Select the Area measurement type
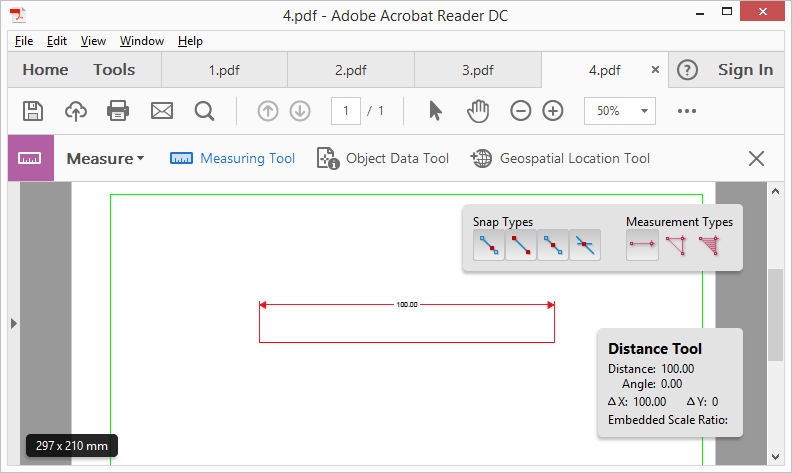Image resolution: width=792 pixels, height=473 pixels. pyautogui.click(x=709, y=246)
